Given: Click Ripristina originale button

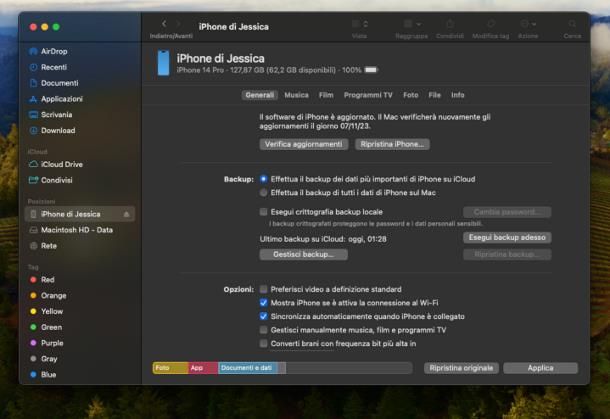Looking at the screenshot, I should click(461, 368).
